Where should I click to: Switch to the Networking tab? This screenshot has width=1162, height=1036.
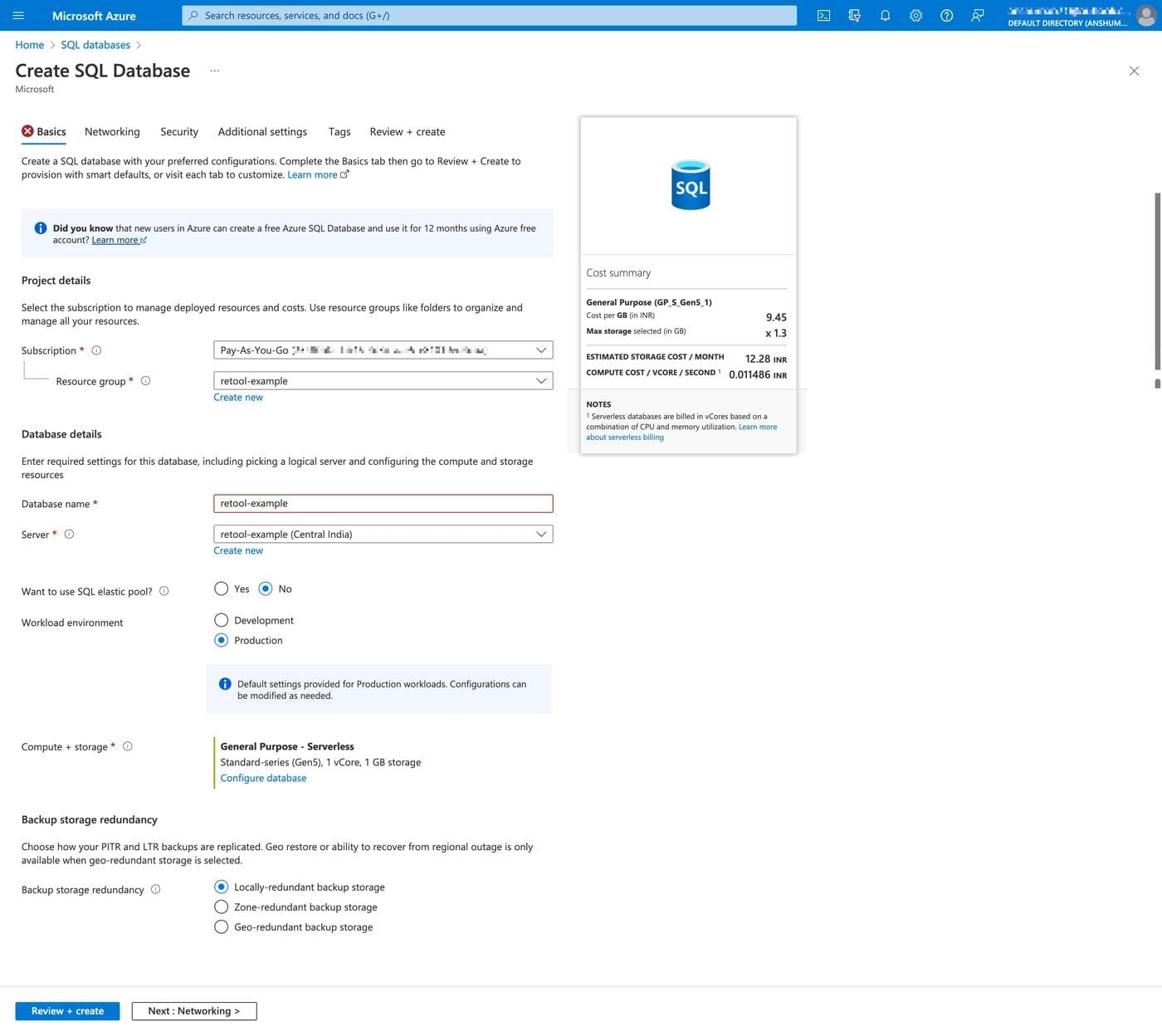(x=112, y=132)
